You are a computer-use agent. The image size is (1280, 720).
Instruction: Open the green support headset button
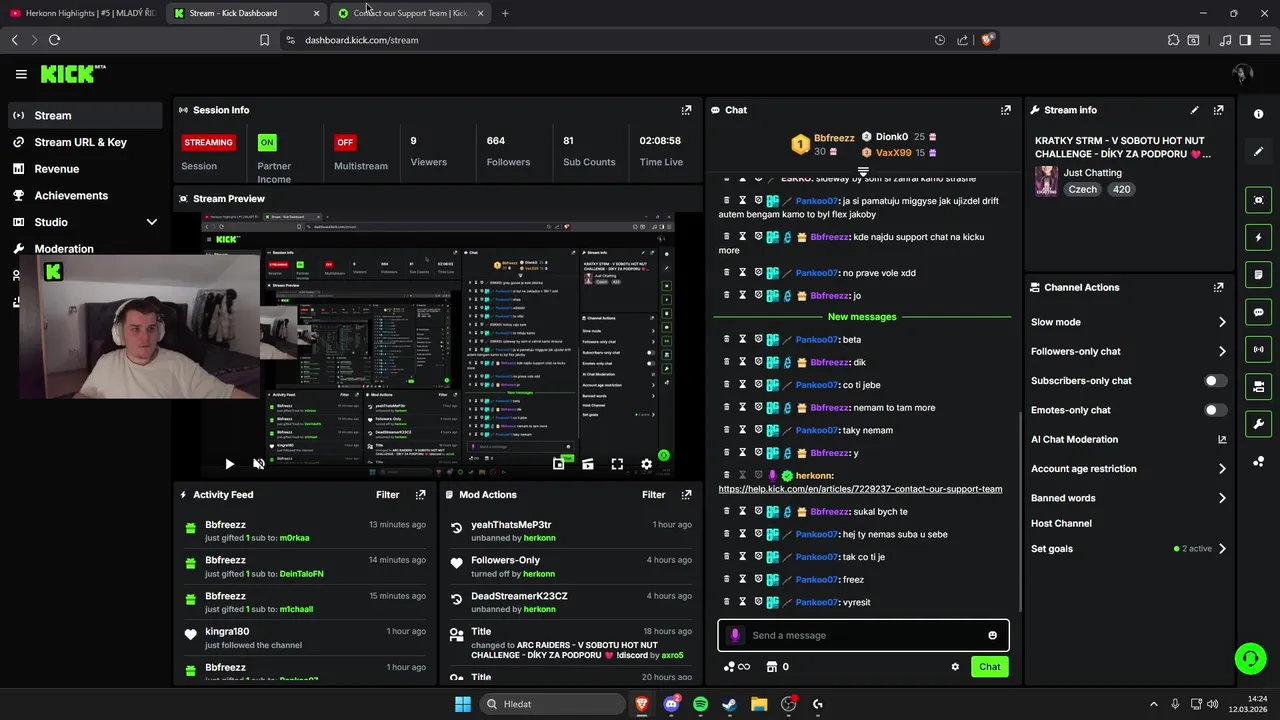coord(1250,658)
